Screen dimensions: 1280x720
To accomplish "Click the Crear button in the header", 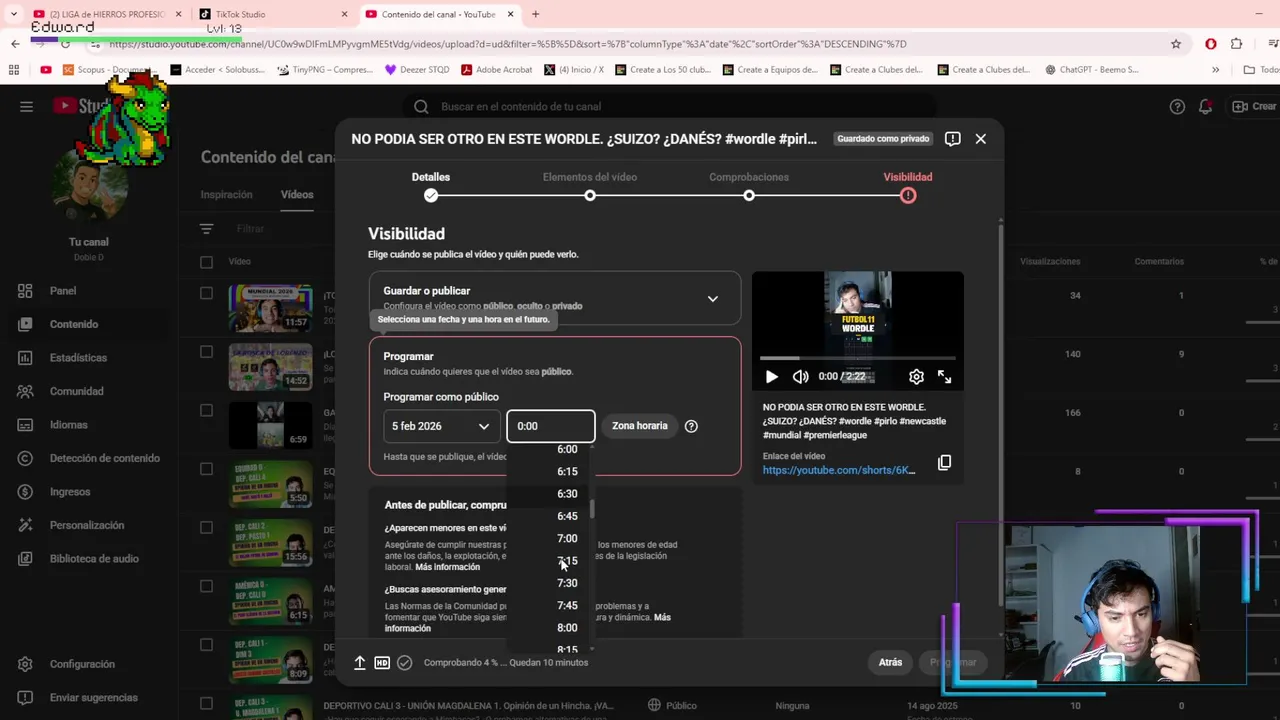I will (x=1254, y=107).
